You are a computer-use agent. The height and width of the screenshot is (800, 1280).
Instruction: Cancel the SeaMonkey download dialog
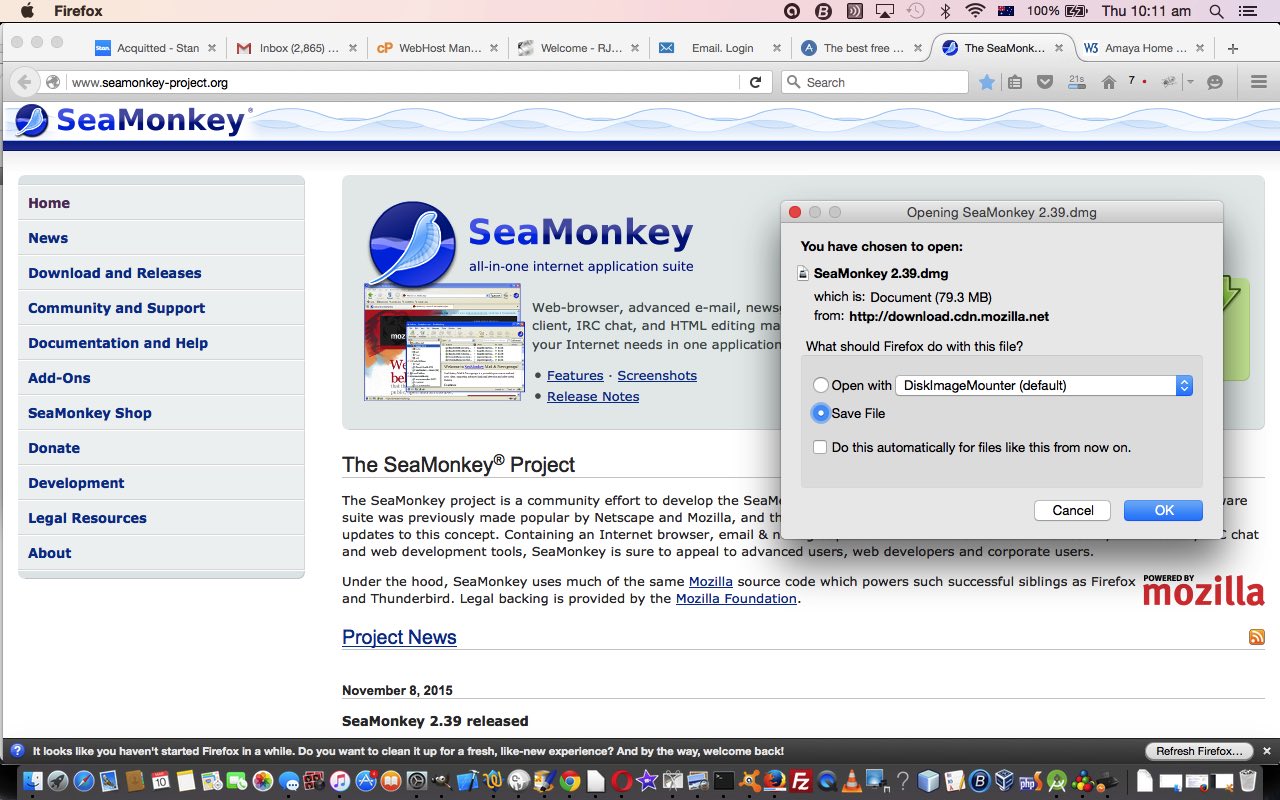pos(1073,510)
